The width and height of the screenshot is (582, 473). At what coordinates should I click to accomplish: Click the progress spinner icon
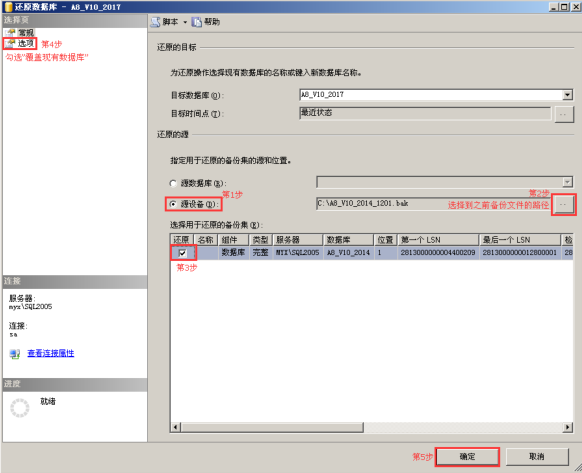[x=20, y=408]
